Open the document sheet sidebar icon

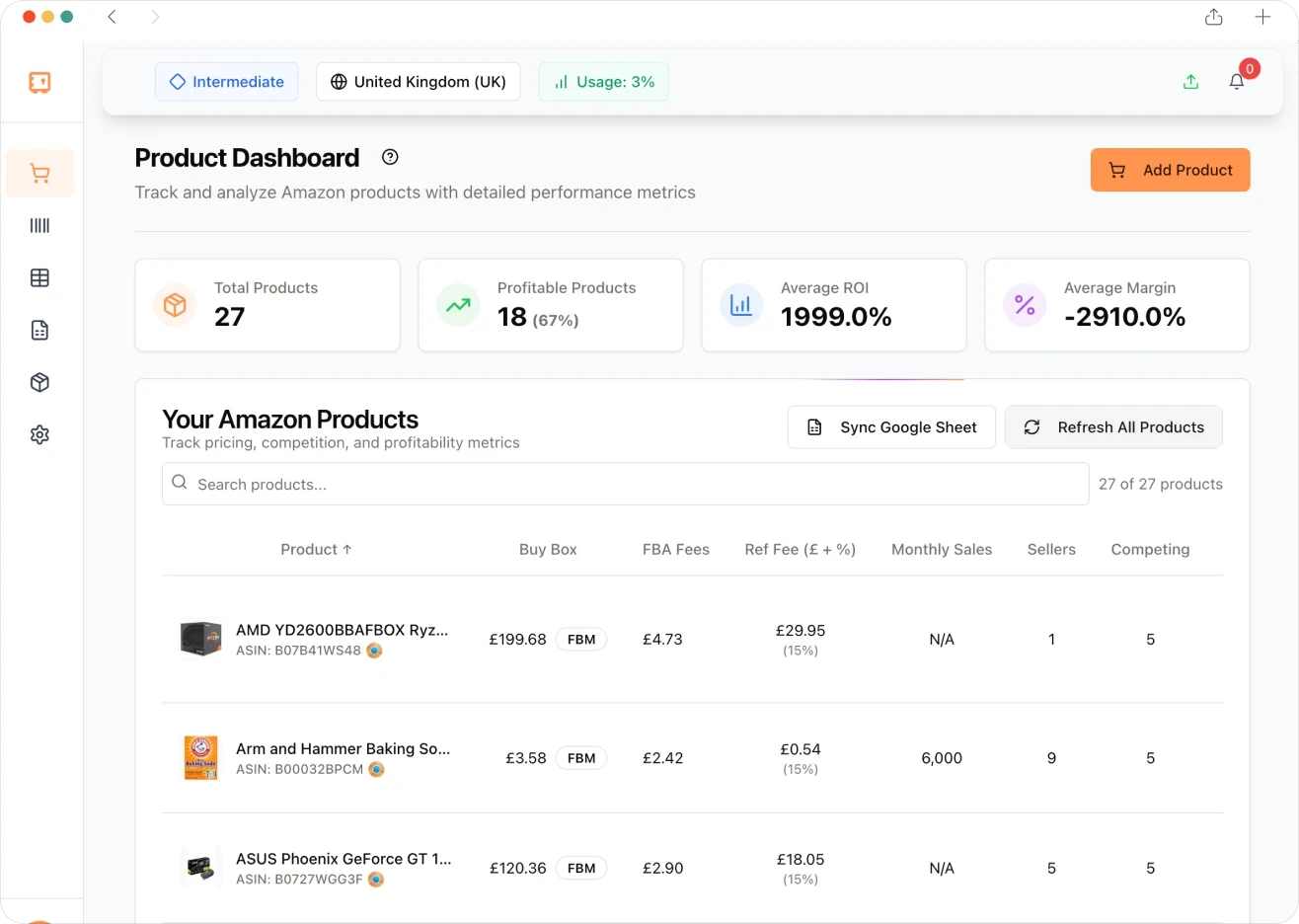point(39,331)
